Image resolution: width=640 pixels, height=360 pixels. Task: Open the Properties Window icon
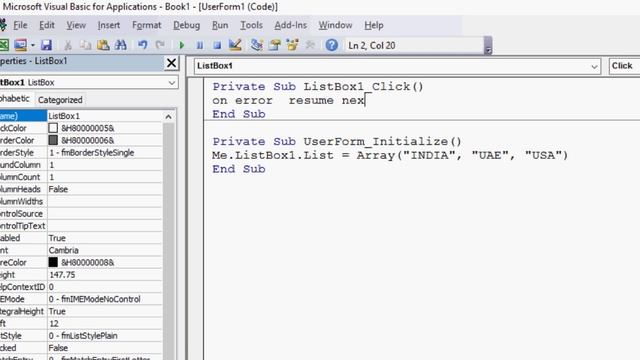[275, 45]
